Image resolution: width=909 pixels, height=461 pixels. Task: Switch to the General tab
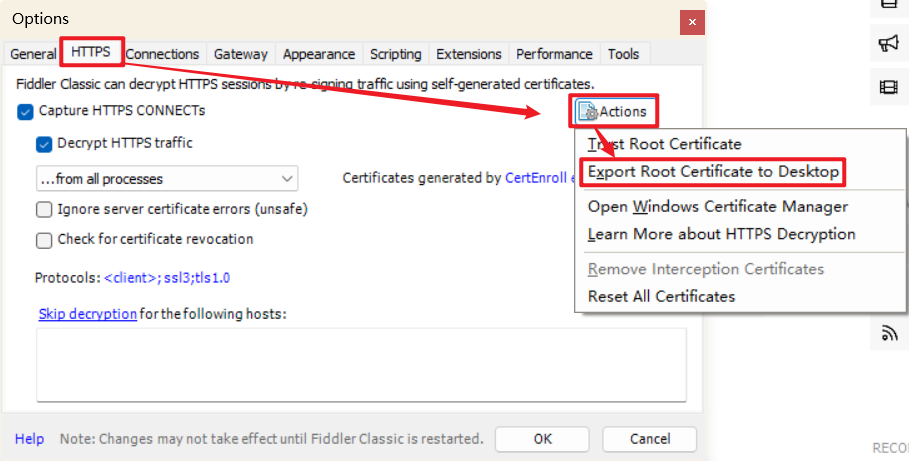33,54
